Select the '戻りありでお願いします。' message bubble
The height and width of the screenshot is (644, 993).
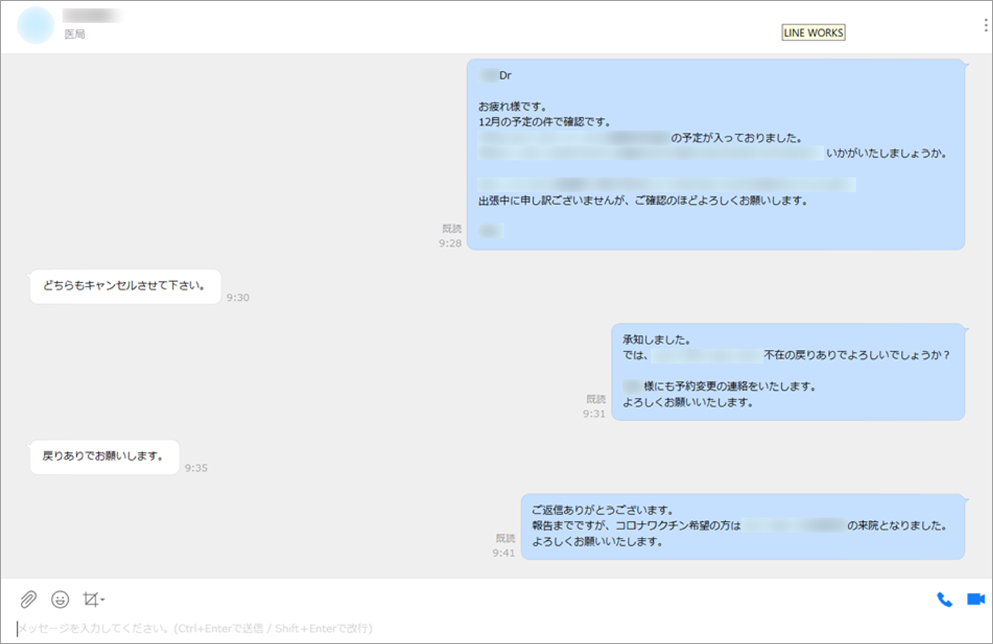[x=104, y=456]
